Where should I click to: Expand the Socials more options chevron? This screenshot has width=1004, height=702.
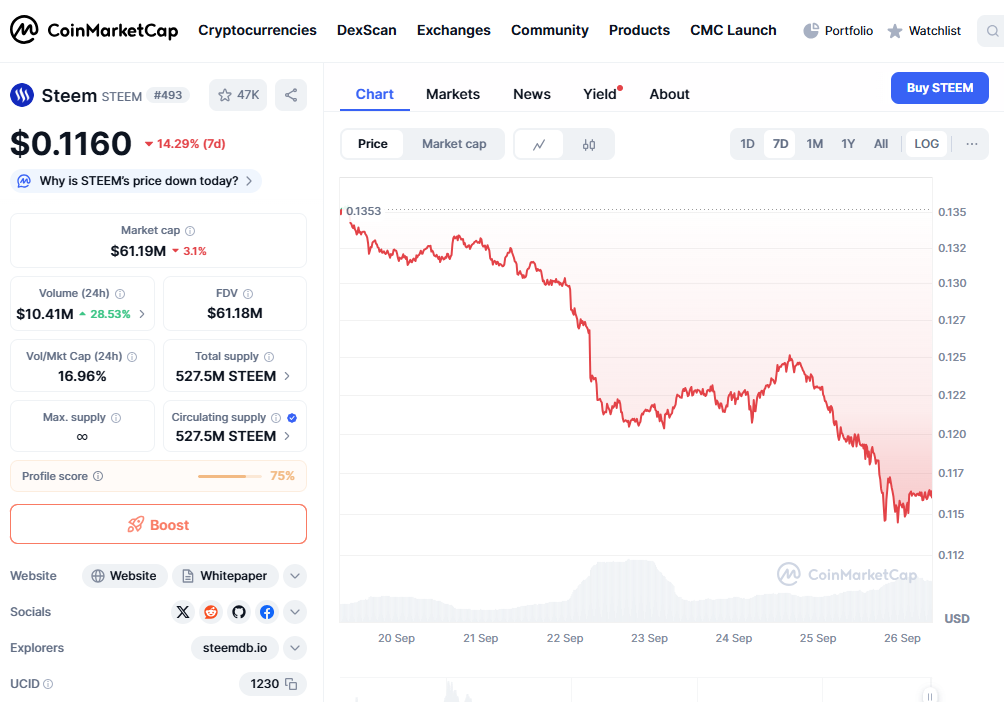coord(294,612)
